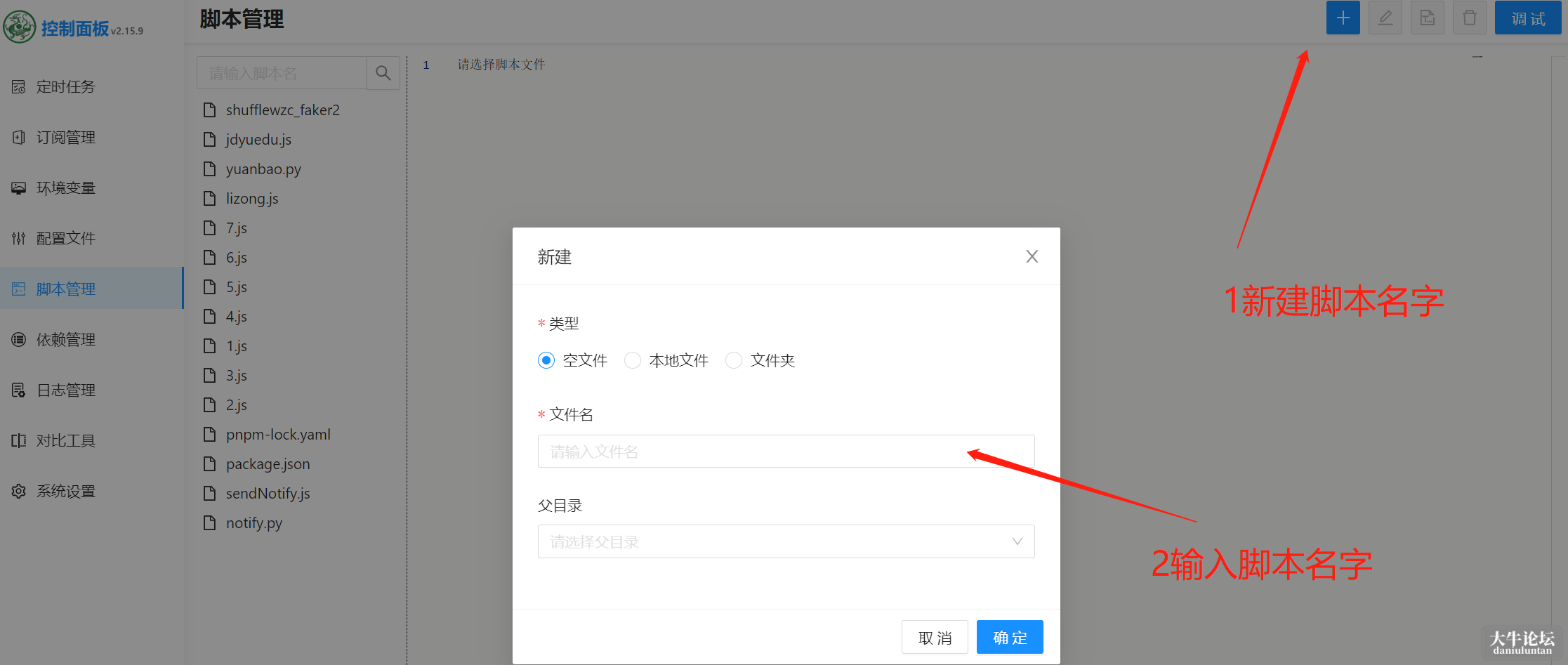Image resolution: width=1568 pixels, height=665 pixels.
Task: Select the 文件夹 radio option
Action: point(734,360)
